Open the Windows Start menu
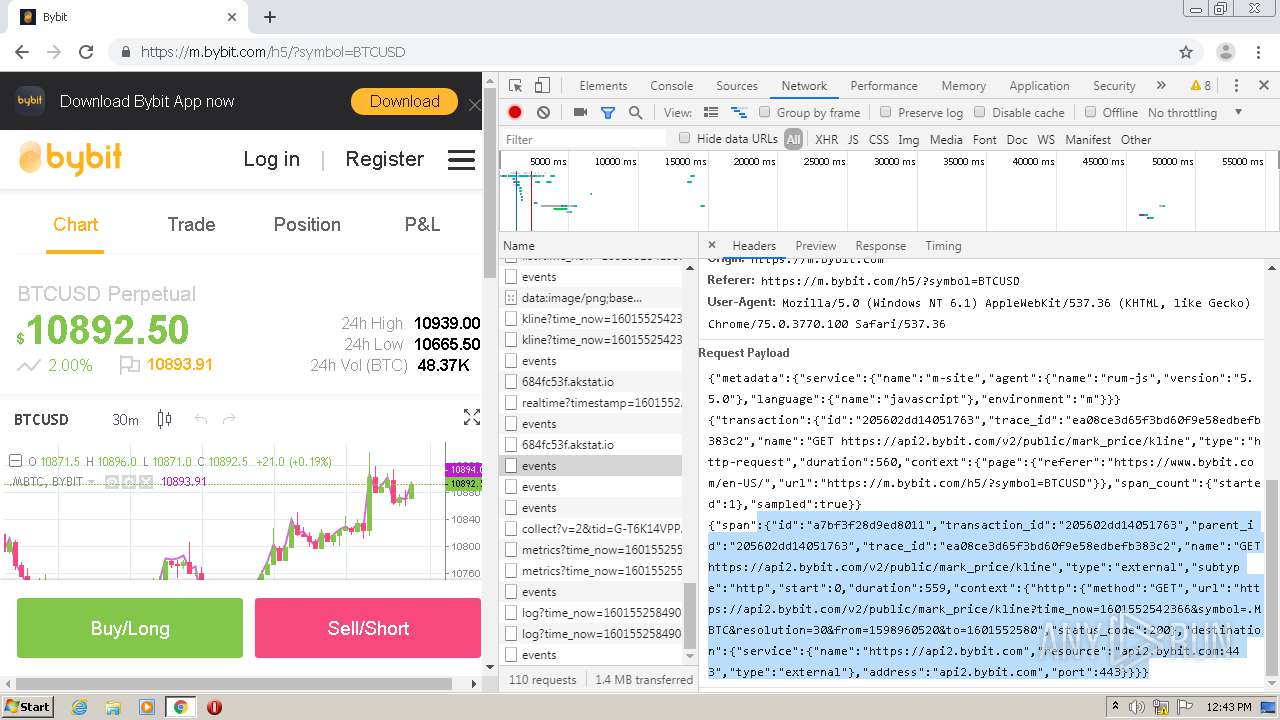 [27, 706]
